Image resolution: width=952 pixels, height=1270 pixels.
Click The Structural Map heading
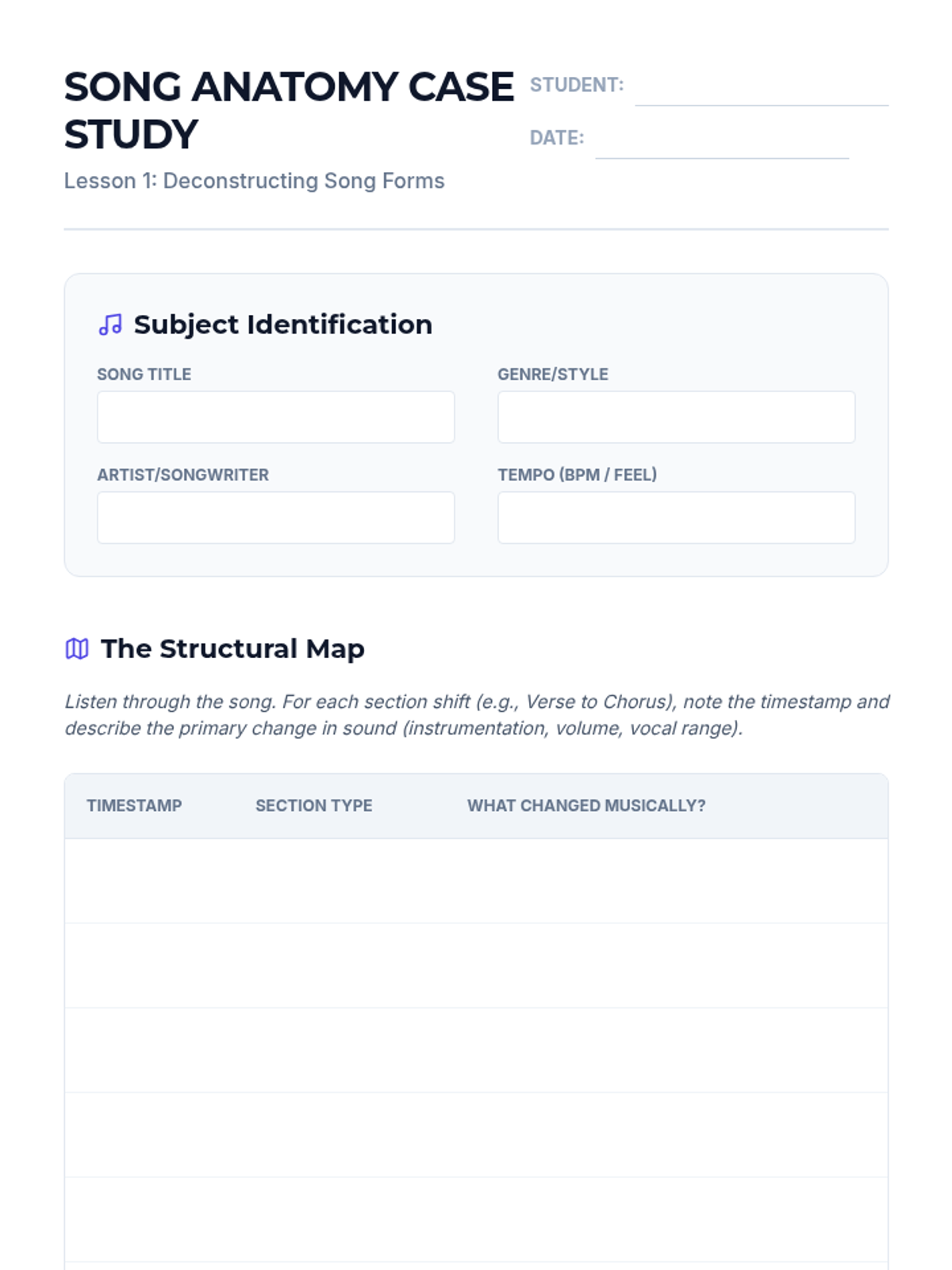(232, 648)
